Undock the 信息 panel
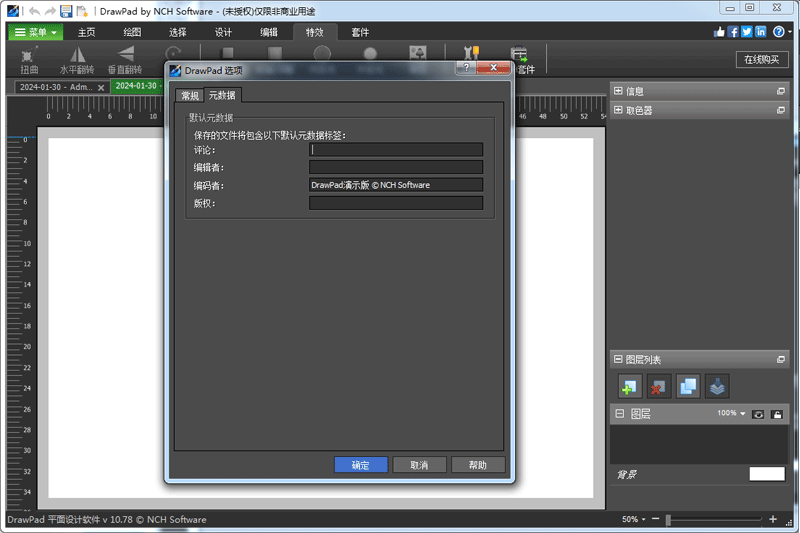 [781, 91]
